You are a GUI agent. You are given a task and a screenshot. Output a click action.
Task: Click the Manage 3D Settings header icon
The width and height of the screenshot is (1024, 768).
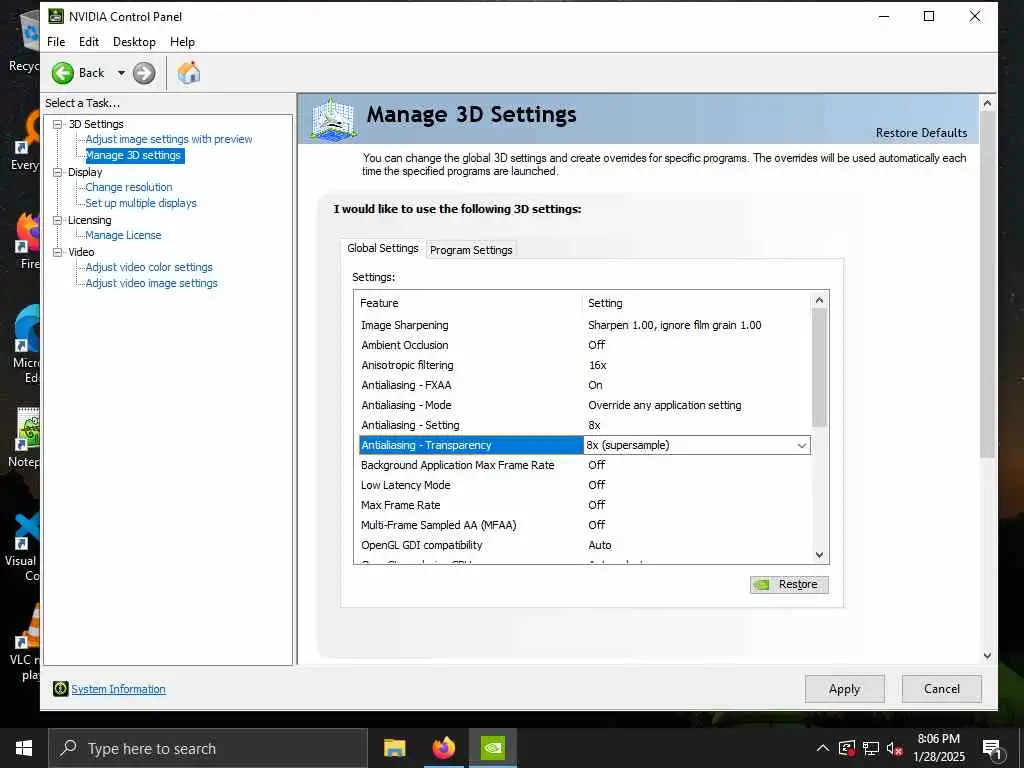[x=333, y=118]
